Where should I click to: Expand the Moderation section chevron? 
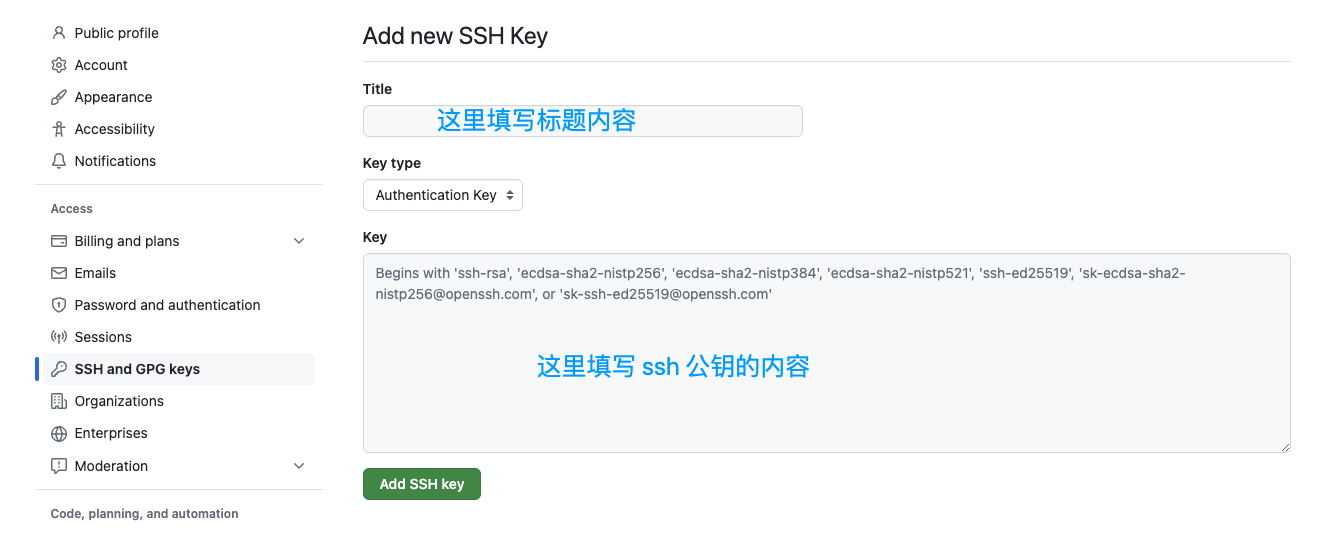click(298, 466)
